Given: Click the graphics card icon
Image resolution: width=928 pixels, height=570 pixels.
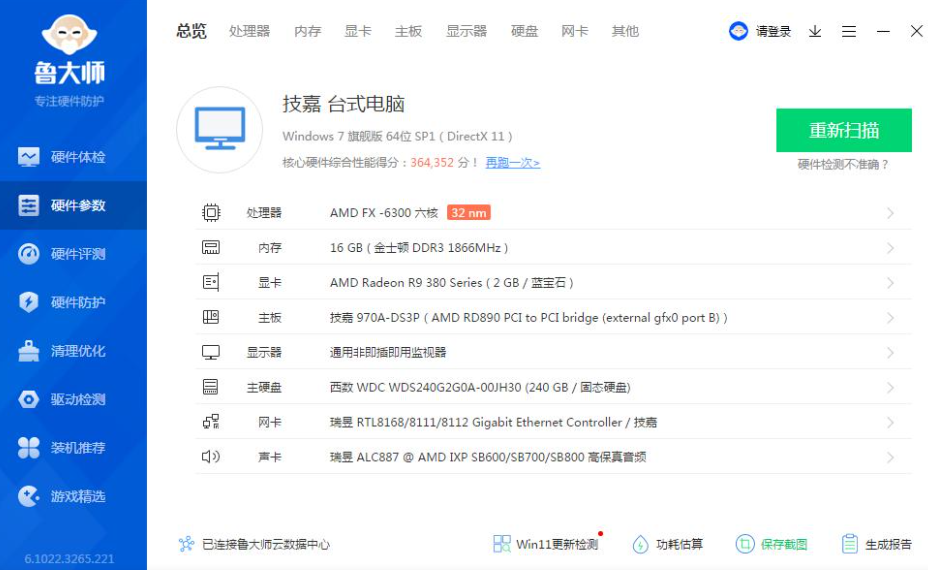Looking at the screenshot, I should click(x=211, y=282).
